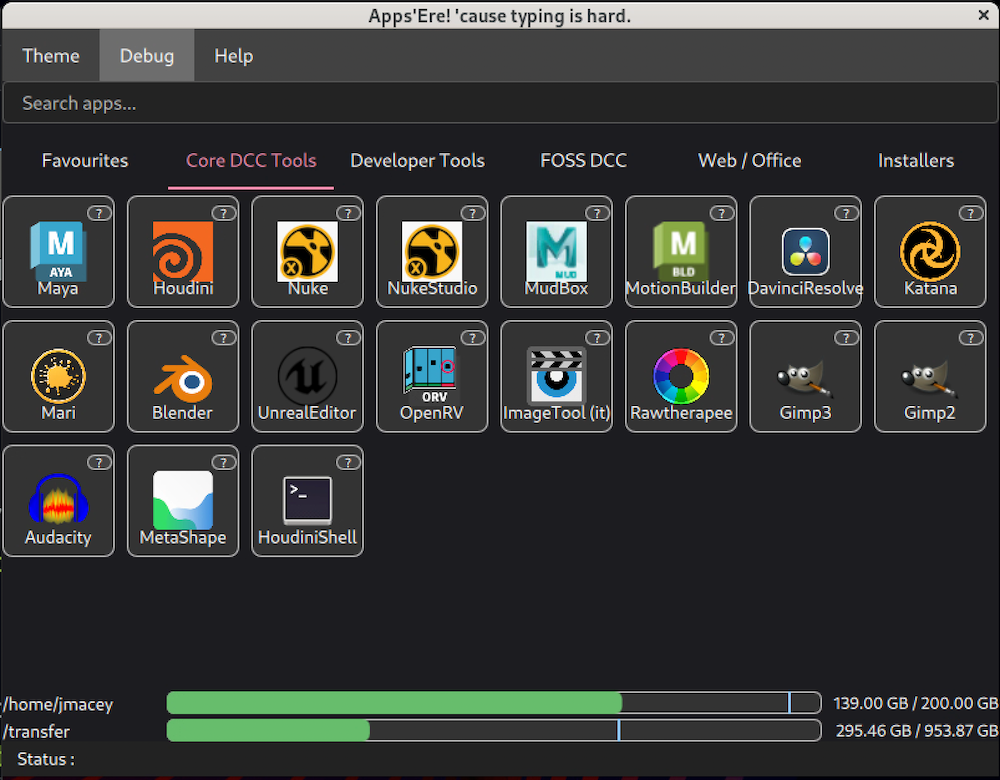Click the question mark on Mari tile
Screen dimensions: 1000x780
pyautogui.click(x=98, y=338)
